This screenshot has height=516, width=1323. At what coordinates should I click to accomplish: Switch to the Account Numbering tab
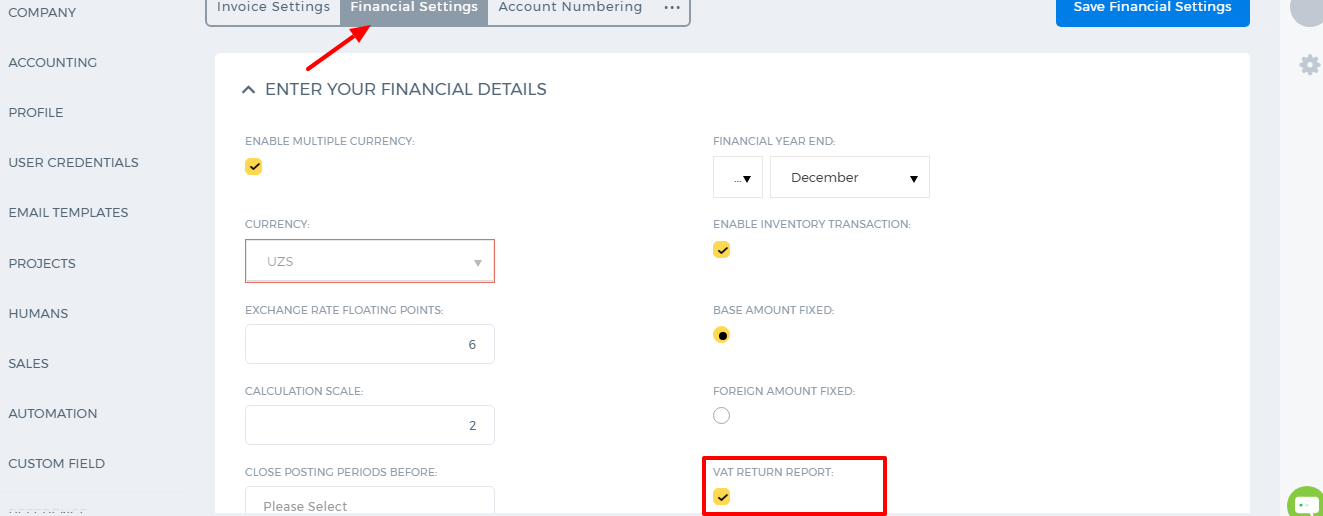pyautogui.click(x=570, y=8)
